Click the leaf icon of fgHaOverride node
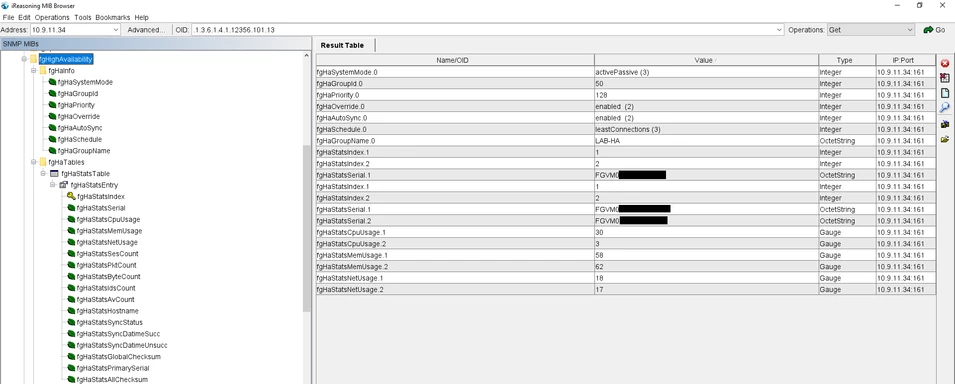Screen dimensions: 955x384 (52, 116)
